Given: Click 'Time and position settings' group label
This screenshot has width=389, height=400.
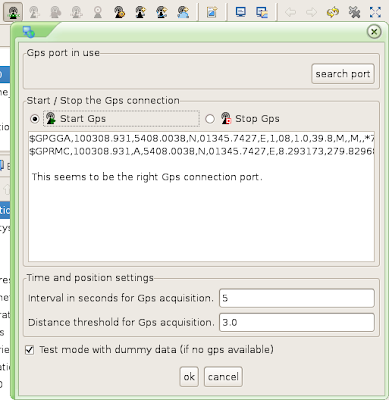Looking at the screenshot, I should point(90,278).
